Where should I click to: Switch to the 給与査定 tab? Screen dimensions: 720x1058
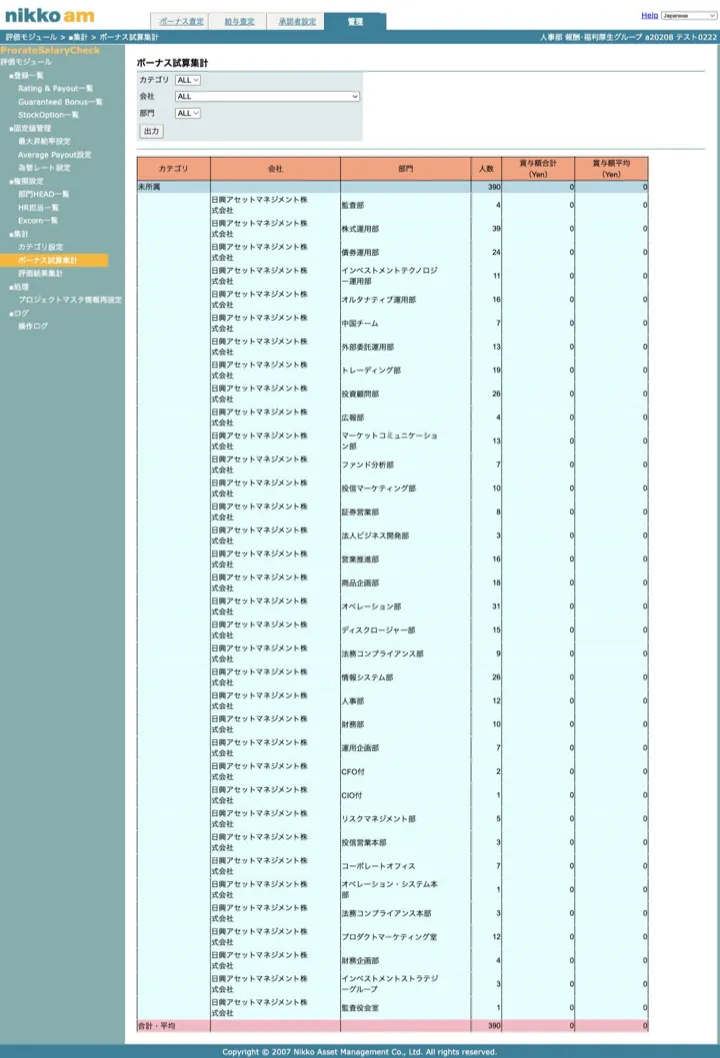click(x=239, y=22)
